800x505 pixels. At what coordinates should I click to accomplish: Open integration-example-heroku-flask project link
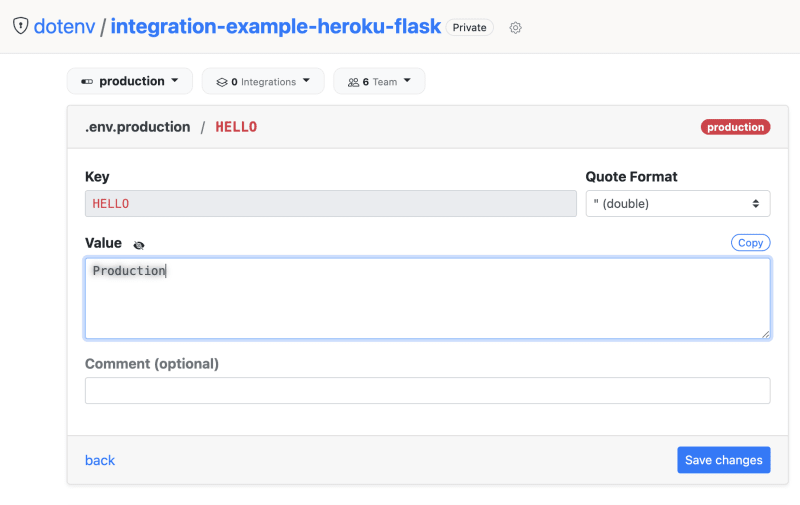276,27
